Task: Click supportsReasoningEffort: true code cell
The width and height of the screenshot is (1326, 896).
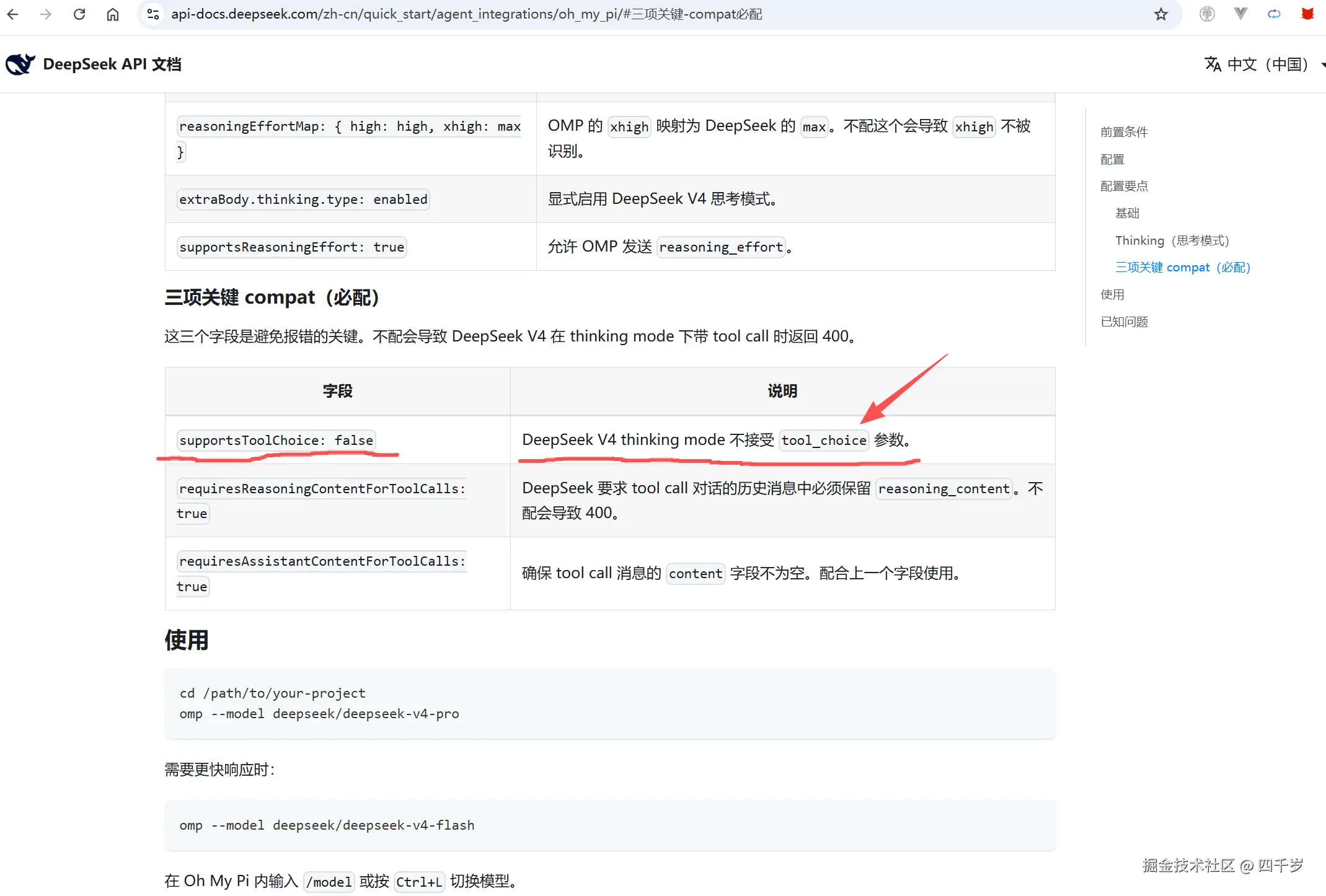Action: (x=291, y=247)
